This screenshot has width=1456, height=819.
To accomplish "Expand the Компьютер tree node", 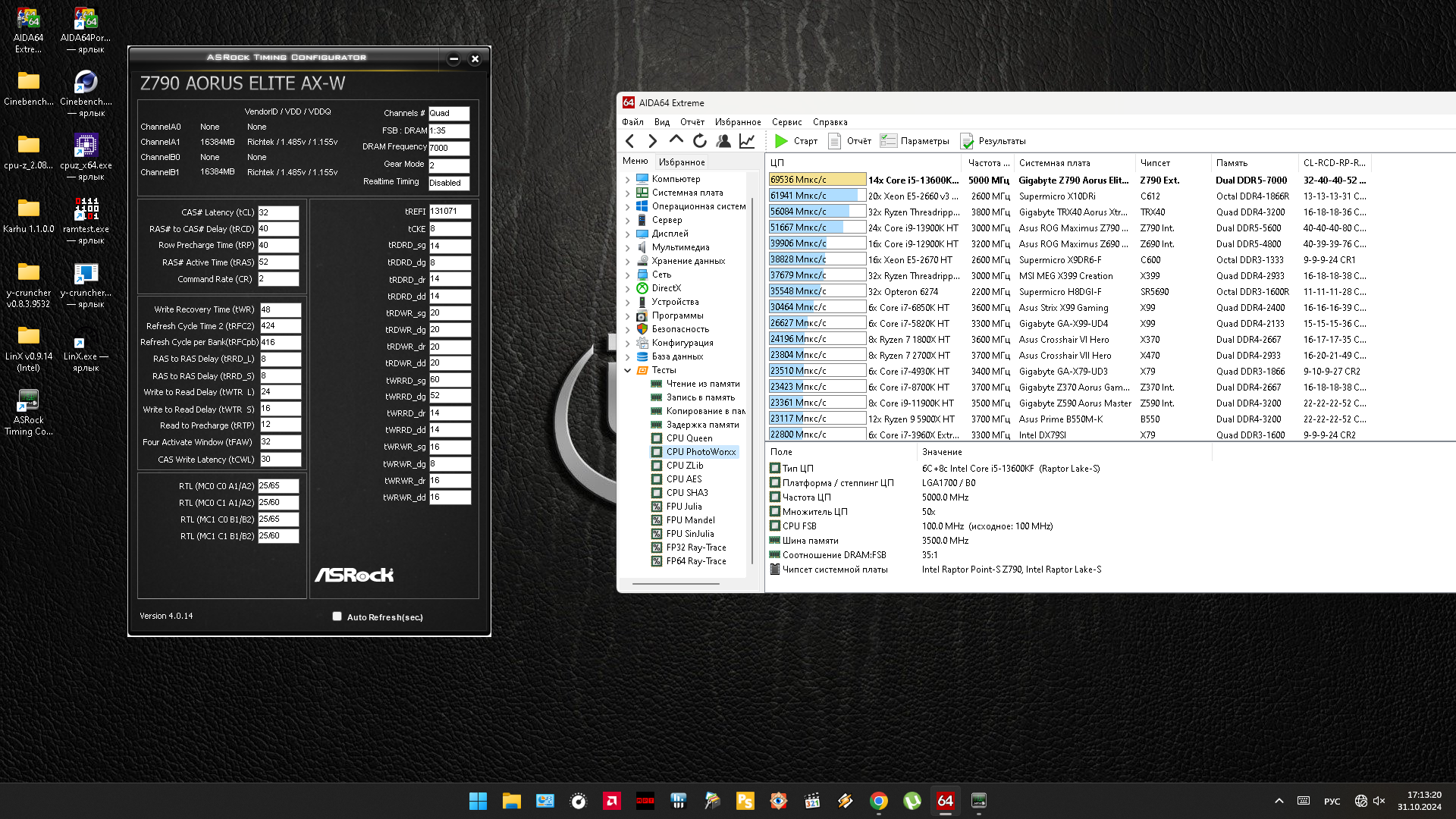I will (x=628, y=180).
